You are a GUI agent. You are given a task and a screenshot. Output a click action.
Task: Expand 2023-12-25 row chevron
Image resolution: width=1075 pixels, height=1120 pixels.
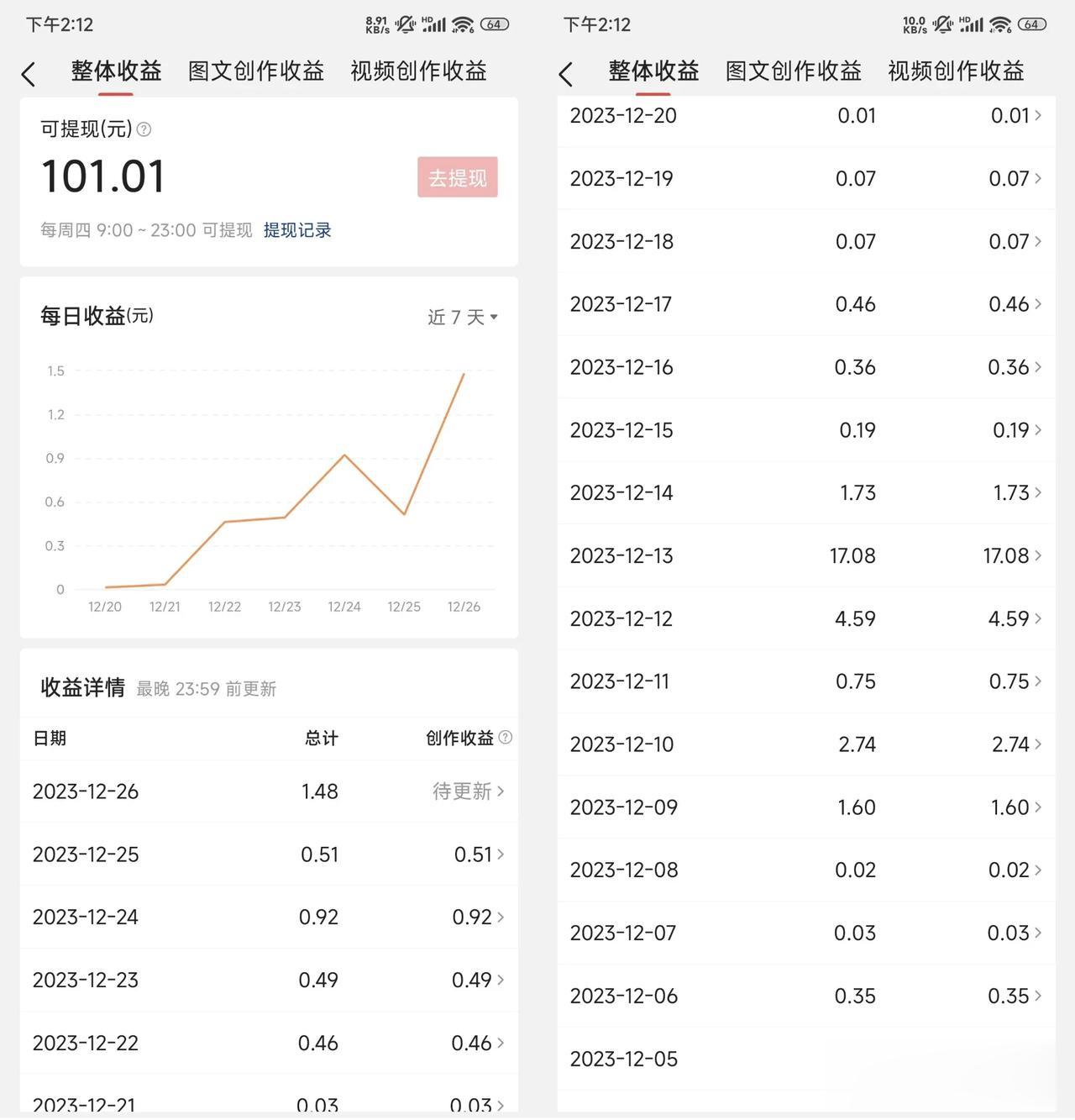501,854
